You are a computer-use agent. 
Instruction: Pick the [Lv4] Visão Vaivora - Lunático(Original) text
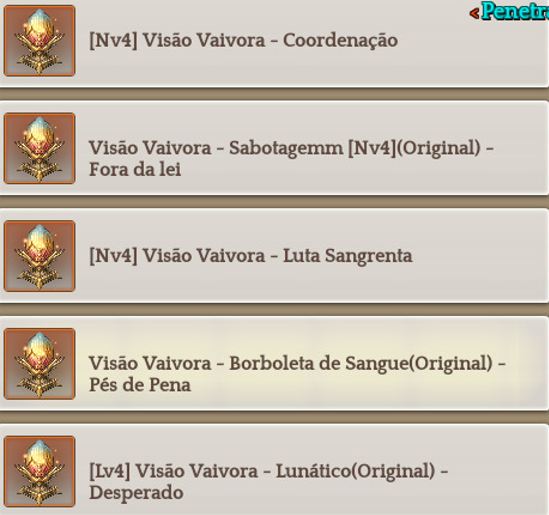tap(269, 471)
